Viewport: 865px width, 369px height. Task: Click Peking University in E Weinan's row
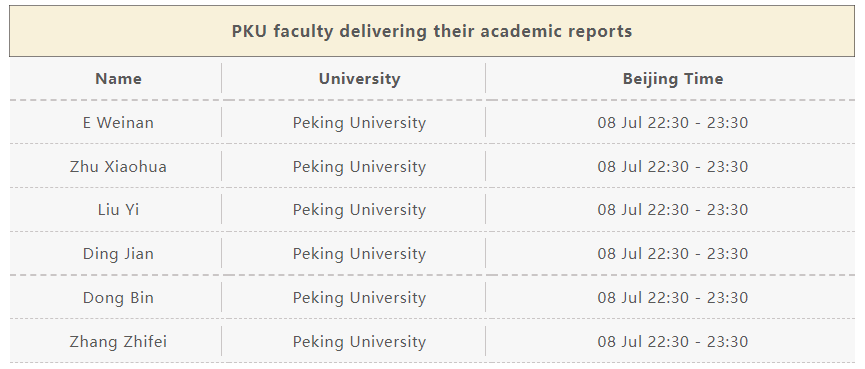[x=359, y=122]
